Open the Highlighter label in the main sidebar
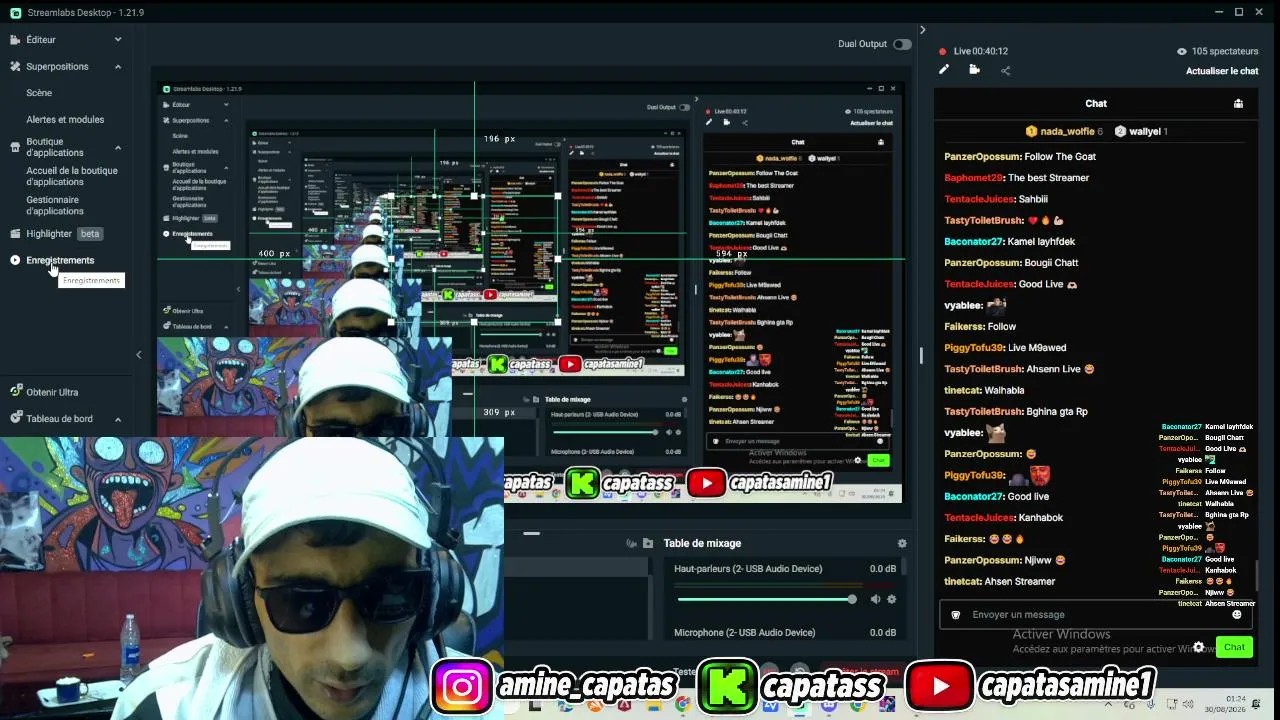Screen dimensions: 1280x720 click(x=49, y=234)
